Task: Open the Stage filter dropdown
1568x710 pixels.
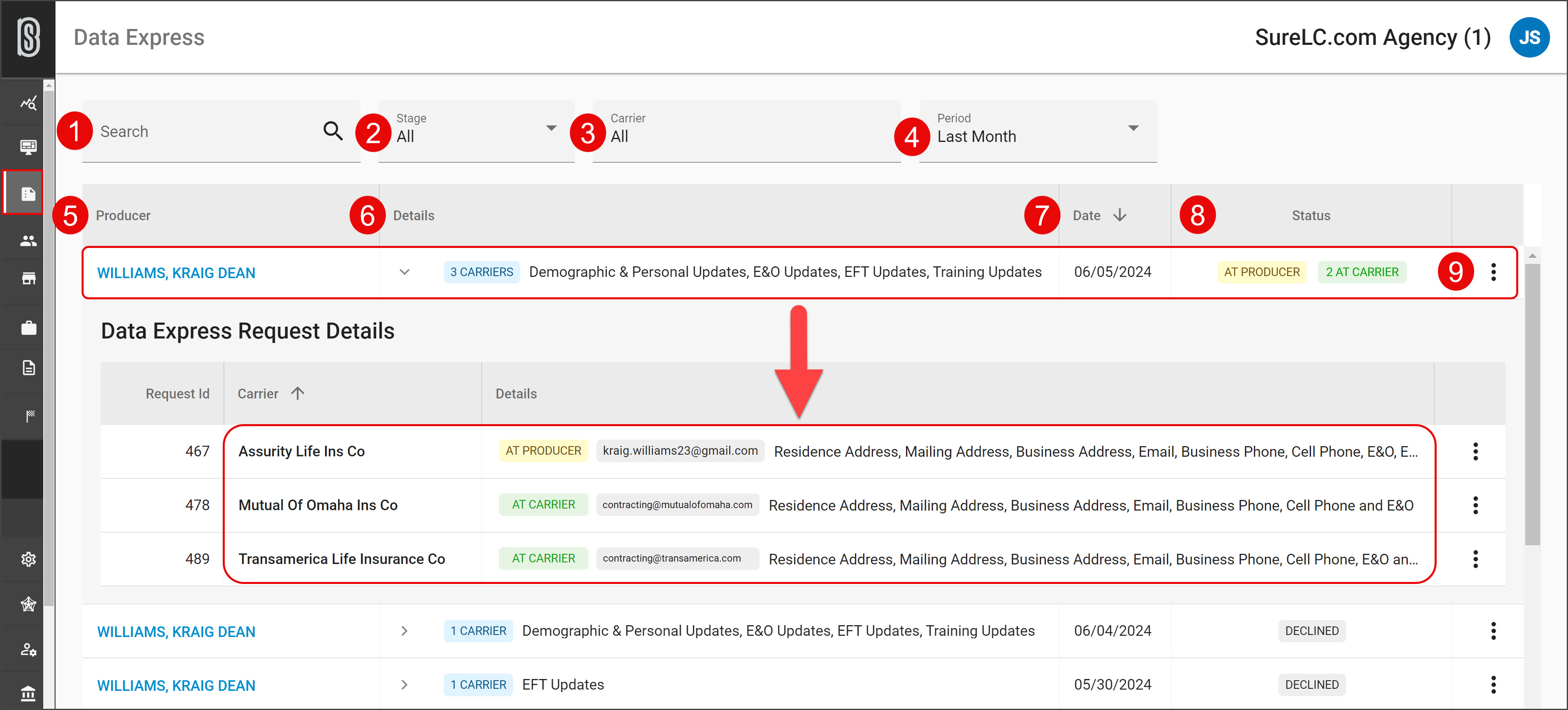Action: (475, 131)
